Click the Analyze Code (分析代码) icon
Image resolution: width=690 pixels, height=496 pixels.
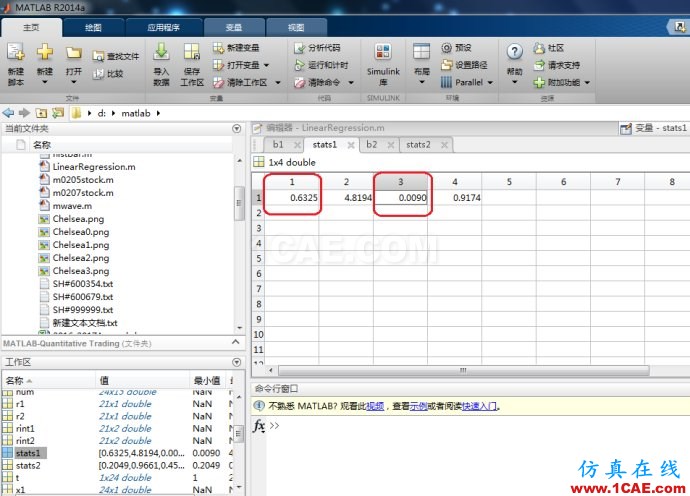[299, 48]
